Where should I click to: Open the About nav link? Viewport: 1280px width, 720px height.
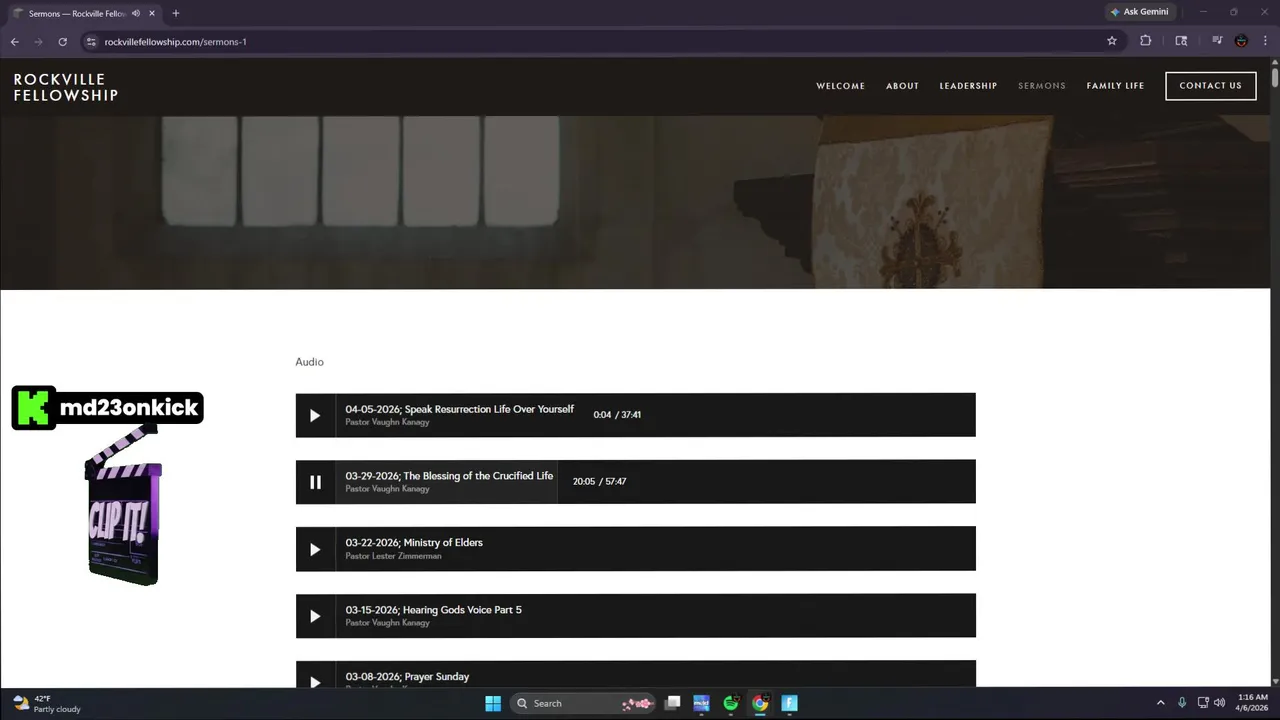(902, 86)
